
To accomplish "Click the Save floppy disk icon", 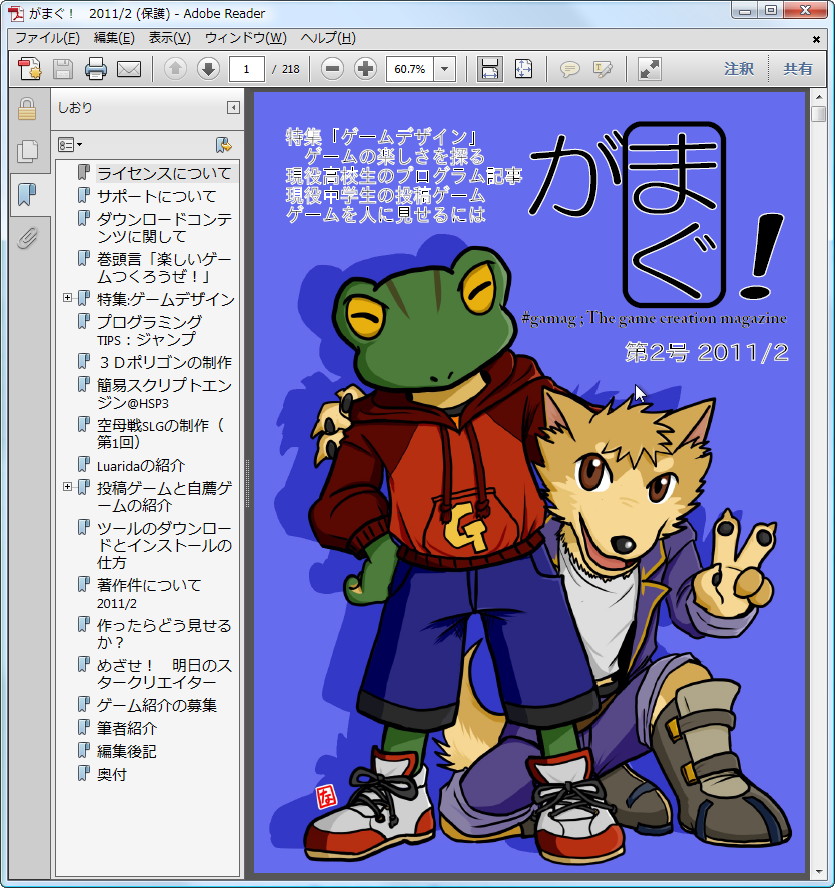I will pyautogui.click(x=63, y=69).
